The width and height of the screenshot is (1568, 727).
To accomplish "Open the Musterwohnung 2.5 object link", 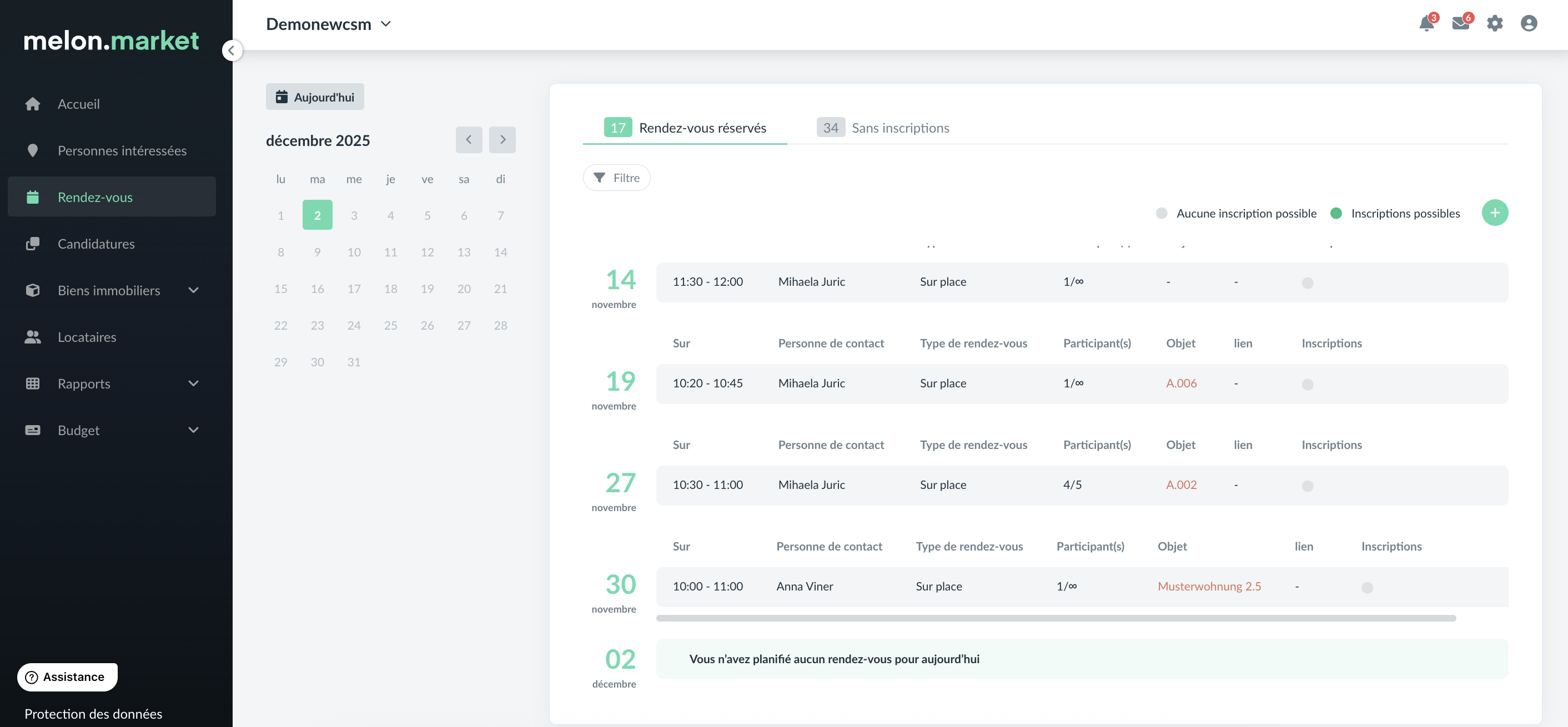I will click(x=1209, y=587).
